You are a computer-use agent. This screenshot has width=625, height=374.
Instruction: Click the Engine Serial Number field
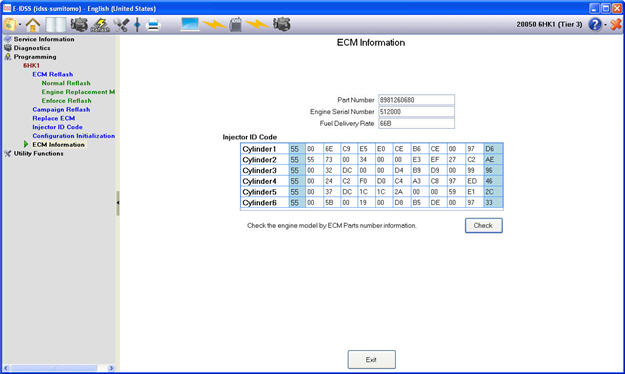416,112
